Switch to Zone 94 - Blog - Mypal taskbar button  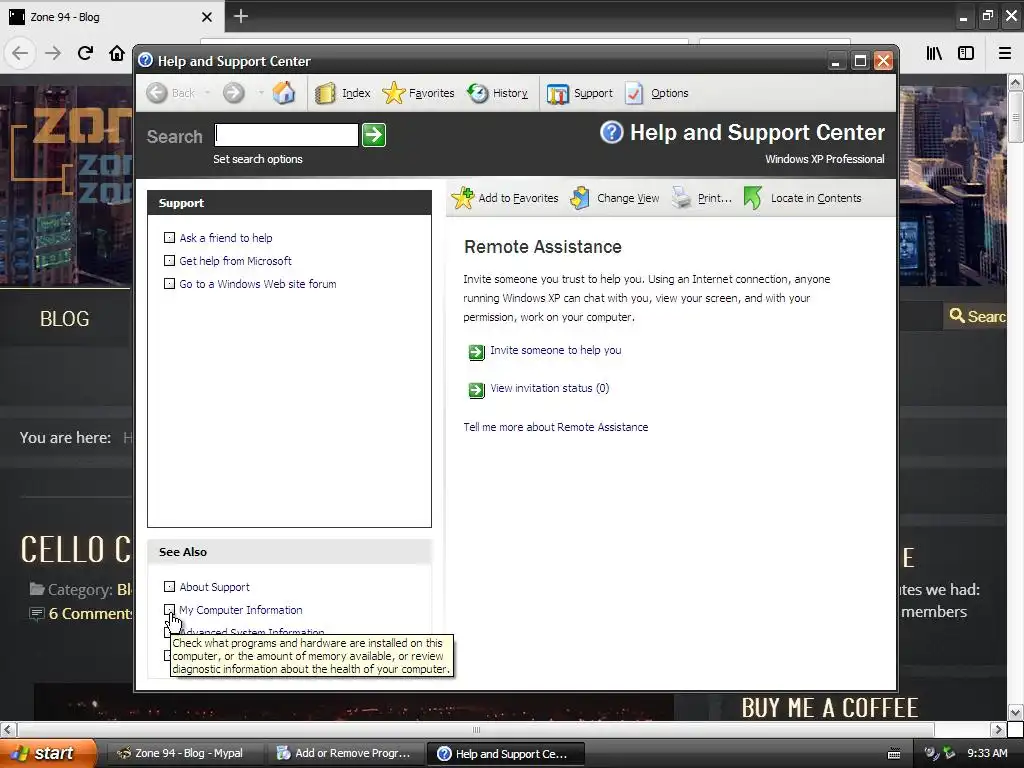[184, 754]
